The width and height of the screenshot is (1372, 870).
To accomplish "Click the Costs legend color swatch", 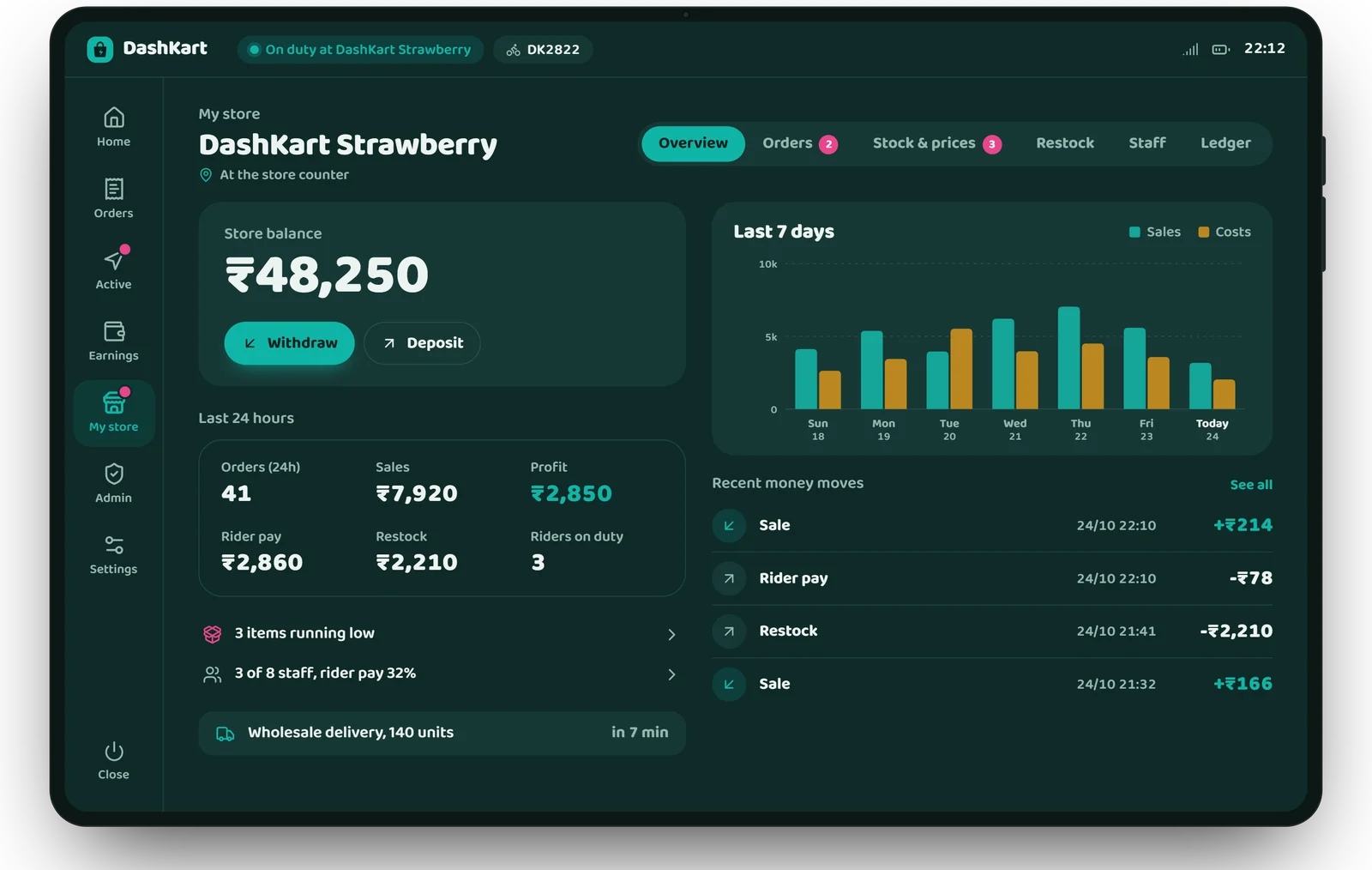I will click(1203, 233).
